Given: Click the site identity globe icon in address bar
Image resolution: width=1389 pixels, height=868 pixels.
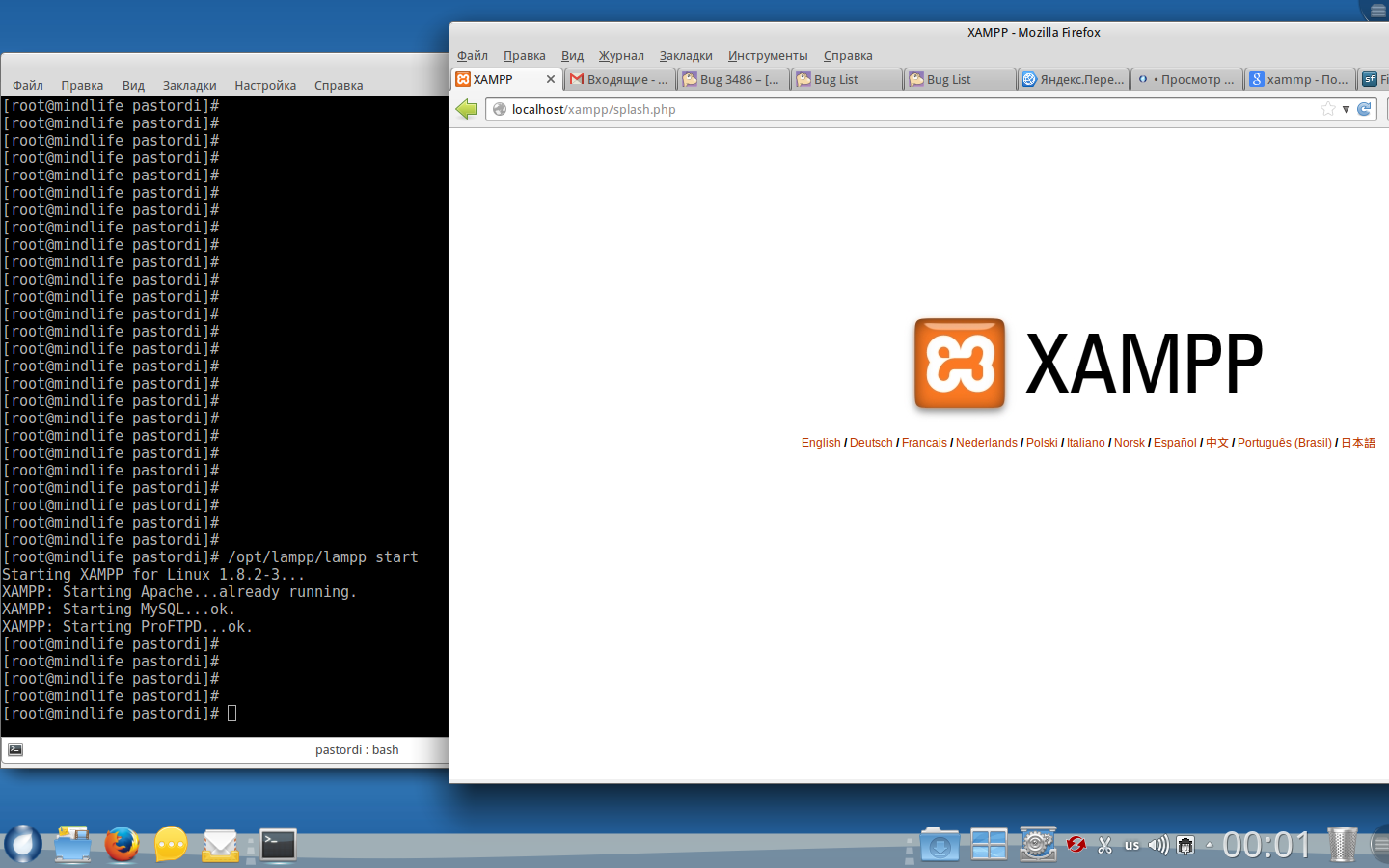Looking at the screenshot, I should (x=499, y=109).
